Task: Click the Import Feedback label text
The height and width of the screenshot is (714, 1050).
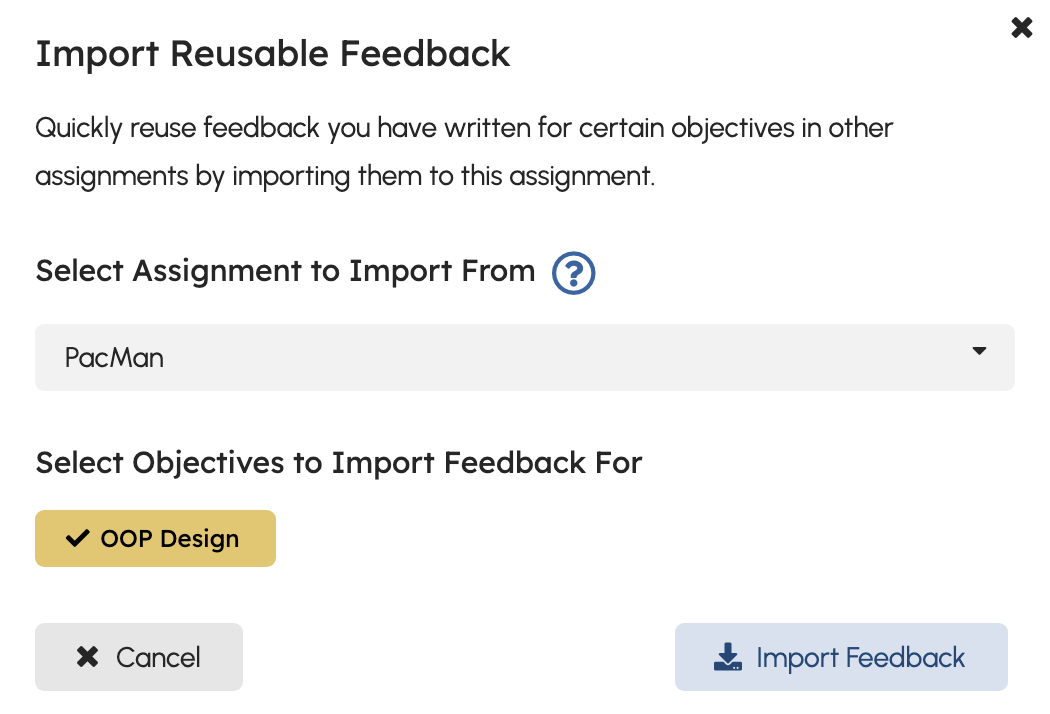Action: point(860,657)
